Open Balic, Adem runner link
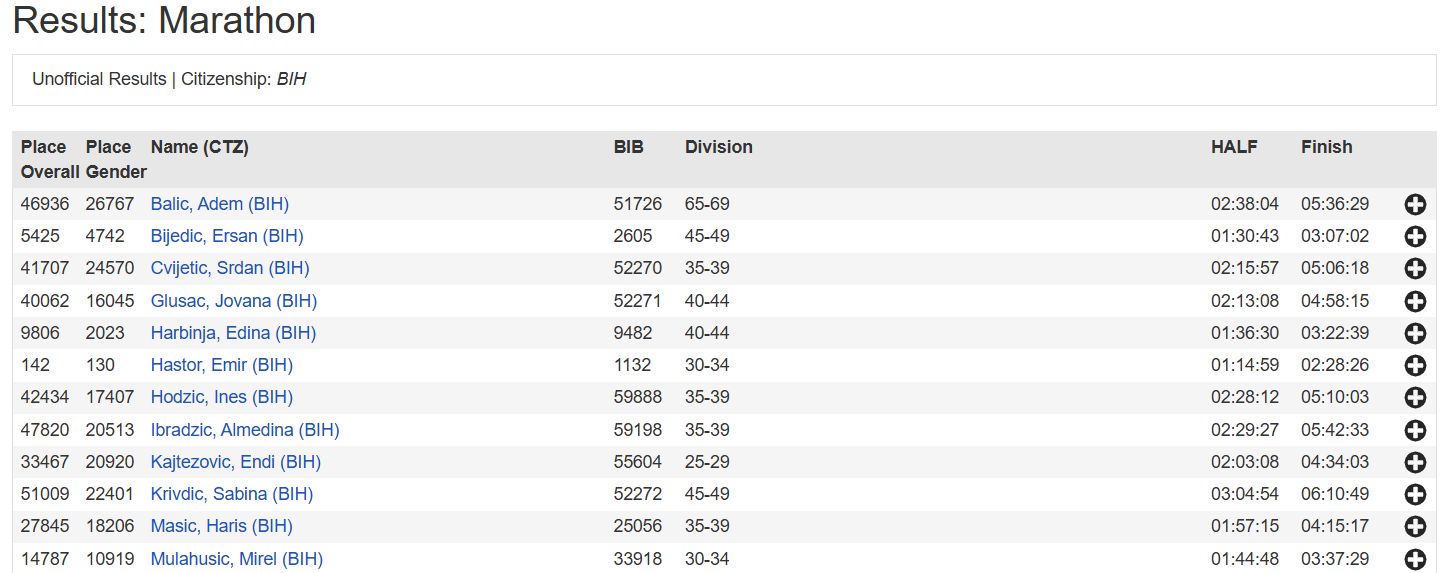This screenshot has width=1441, height=573. point(219,204)
